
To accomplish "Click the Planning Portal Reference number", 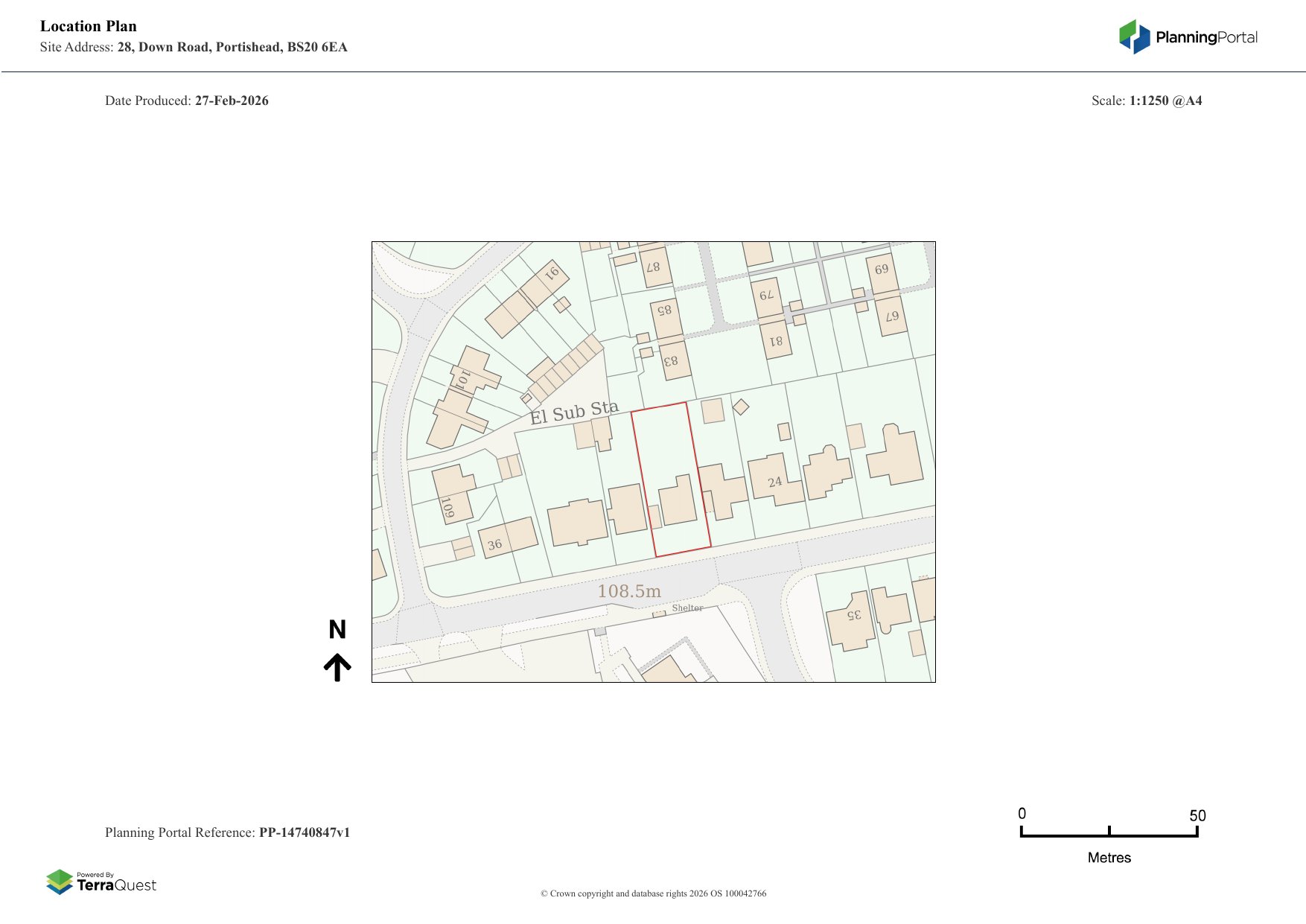I will (x=304, y=832).
